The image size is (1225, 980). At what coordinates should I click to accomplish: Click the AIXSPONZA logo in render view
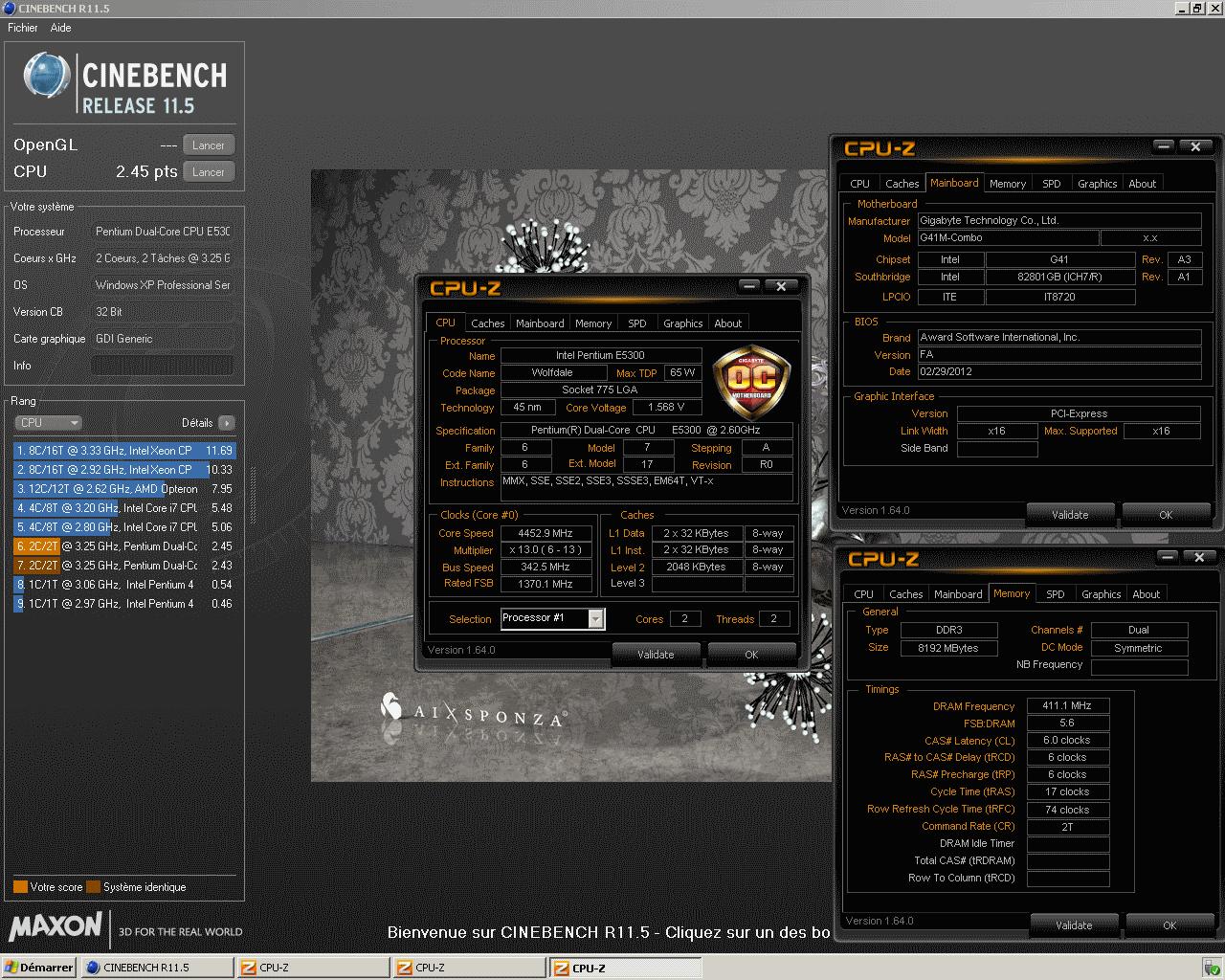(x=474, y=710)
